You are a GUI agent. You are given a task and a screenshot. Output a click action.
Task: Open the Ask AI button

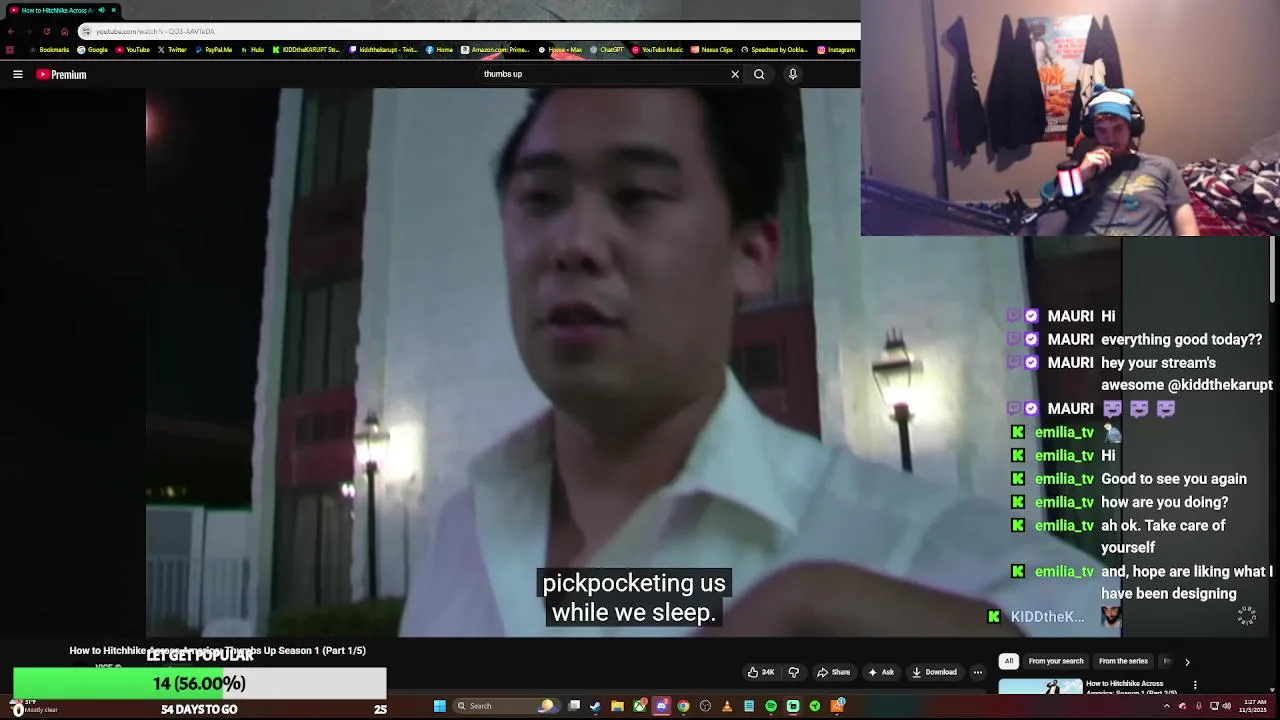(x=881, y=672)
